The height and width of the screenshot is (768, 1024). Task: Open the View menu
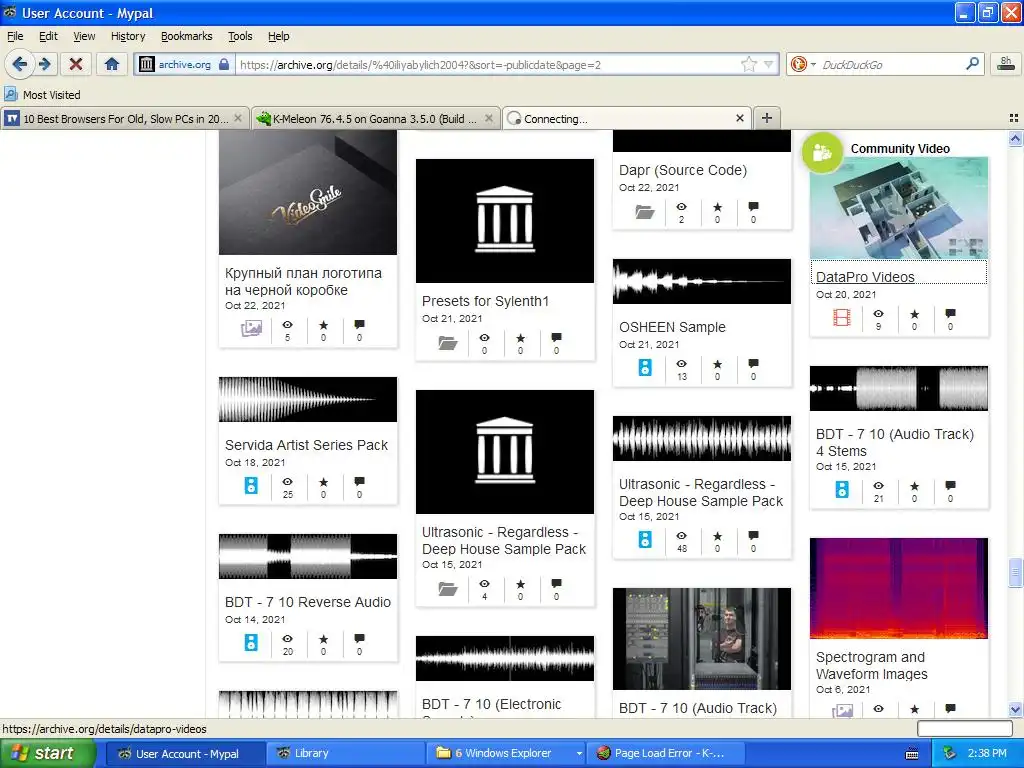pyautogui.click(x=84, y=36)
